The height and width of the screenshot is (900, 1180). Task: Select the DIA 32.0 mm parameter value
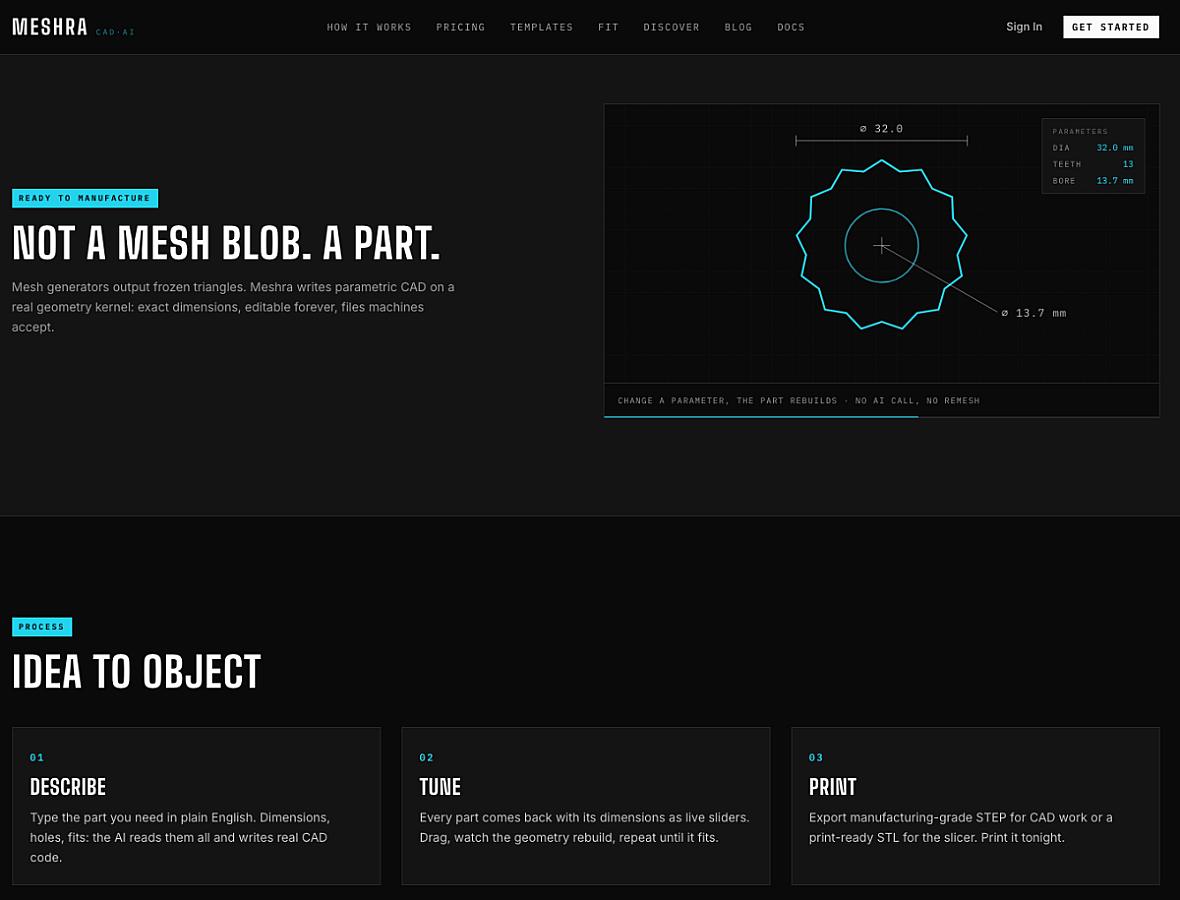[1115, 147]
